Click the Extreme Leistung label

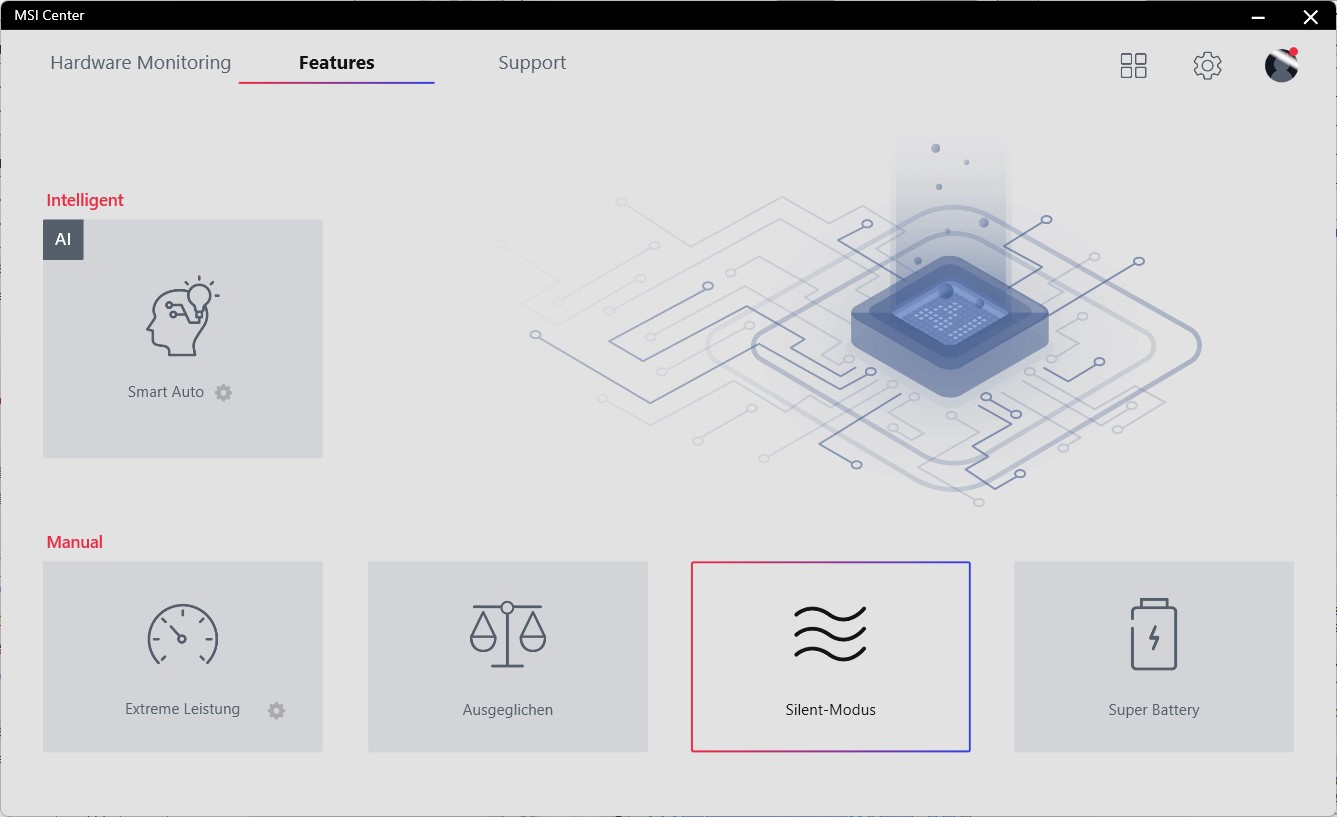[x=182, y=709]
